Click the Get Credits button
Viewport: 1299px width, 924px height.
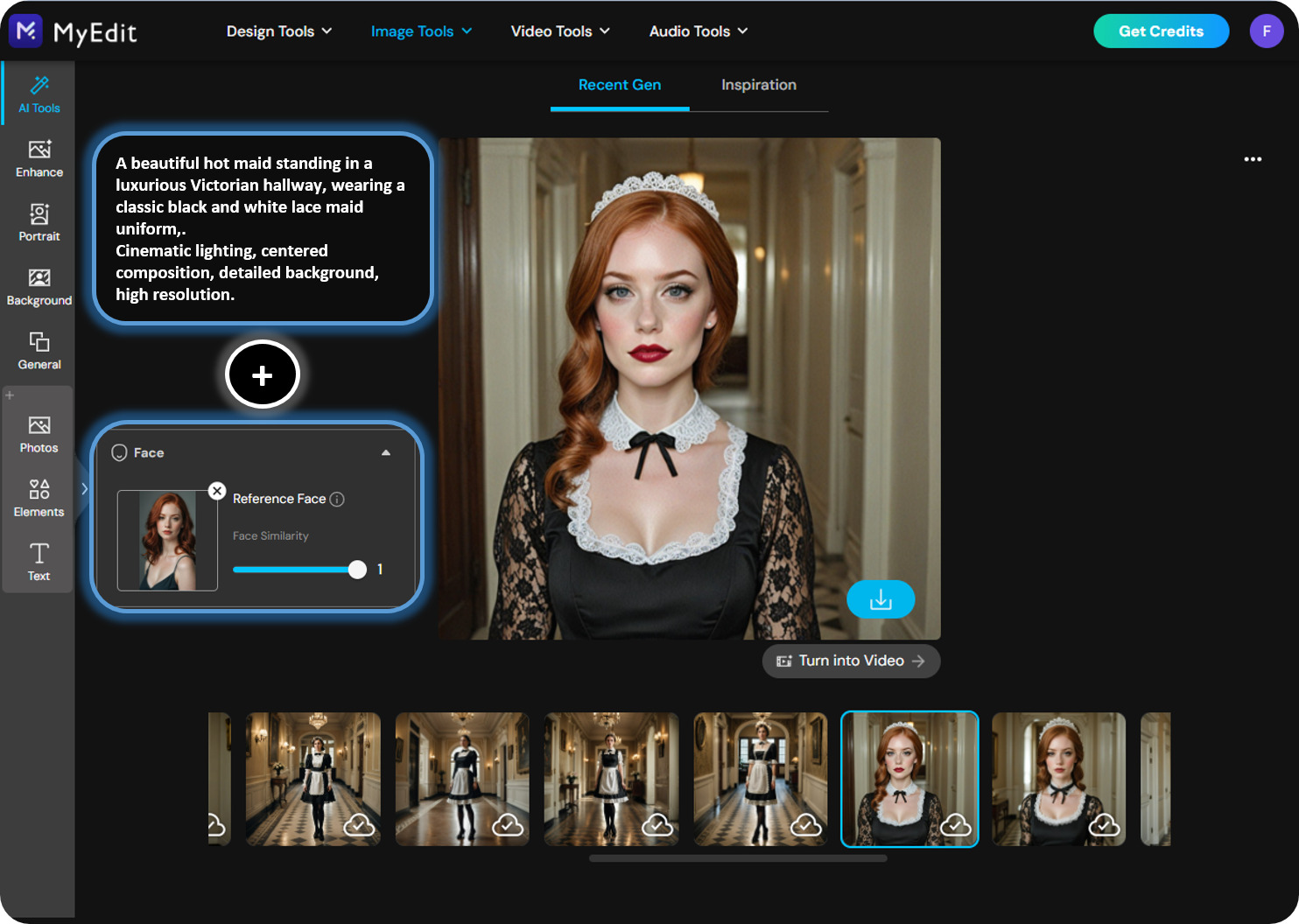coord(1161,31)
